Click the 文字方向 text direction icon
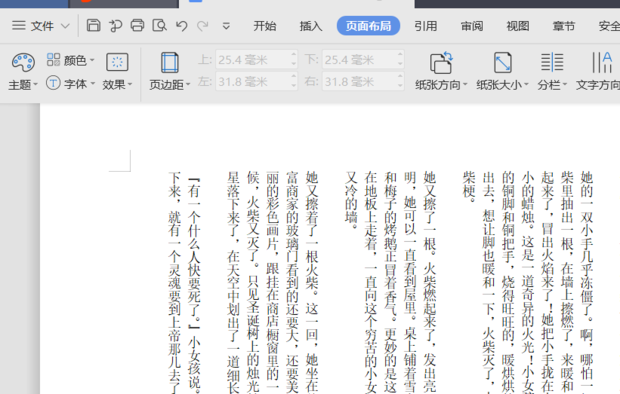Image resolution: width=620 pixels, height=394 pixels. [602, 63]
